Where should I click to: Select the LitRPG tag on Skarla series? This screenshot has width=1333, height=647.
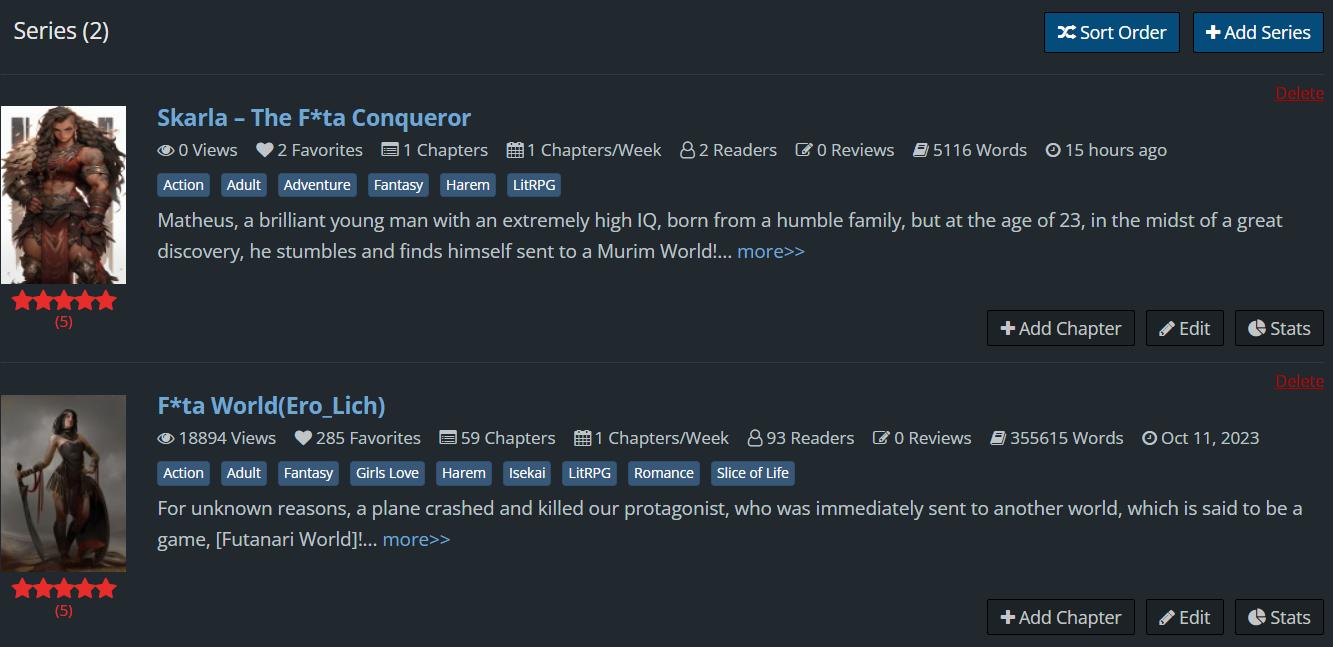click(x=534, y=185)
